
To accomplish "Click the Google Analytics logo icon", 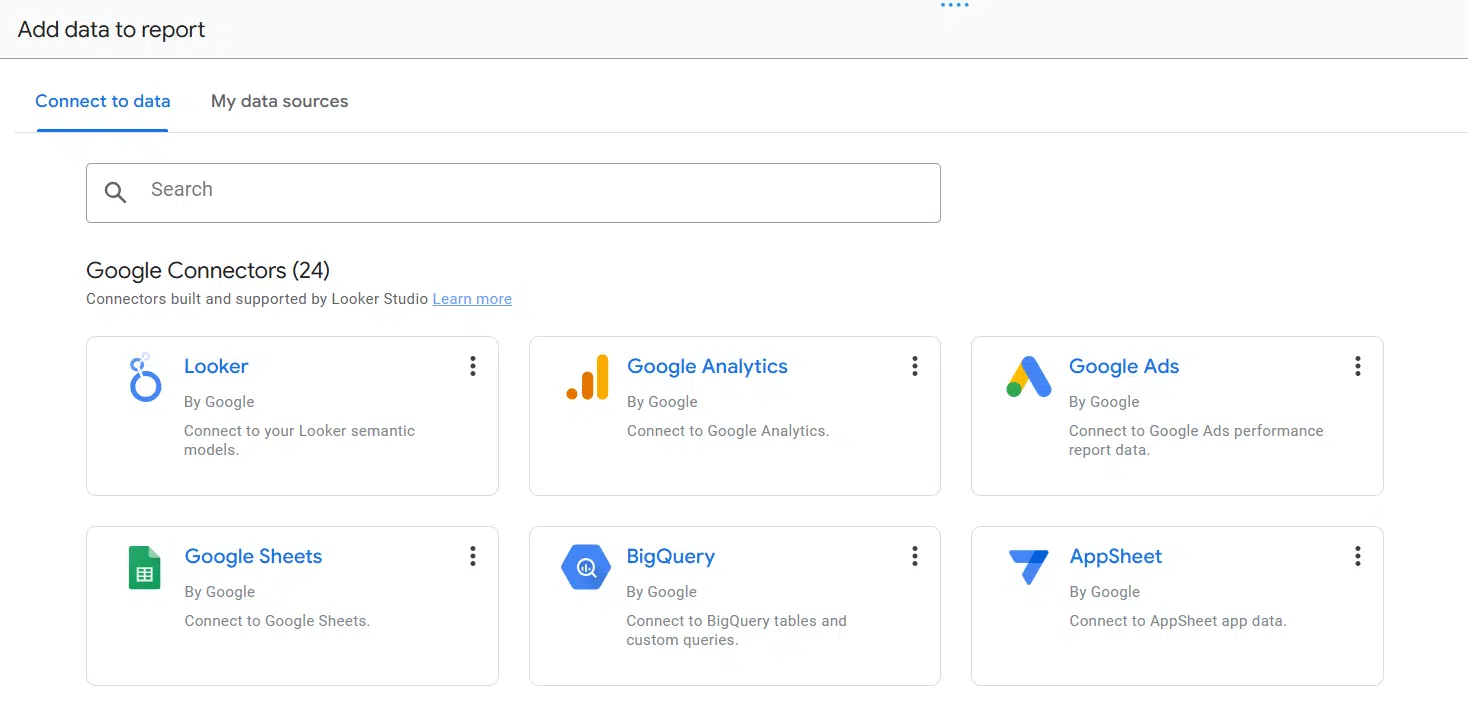I will coord(587,377).
